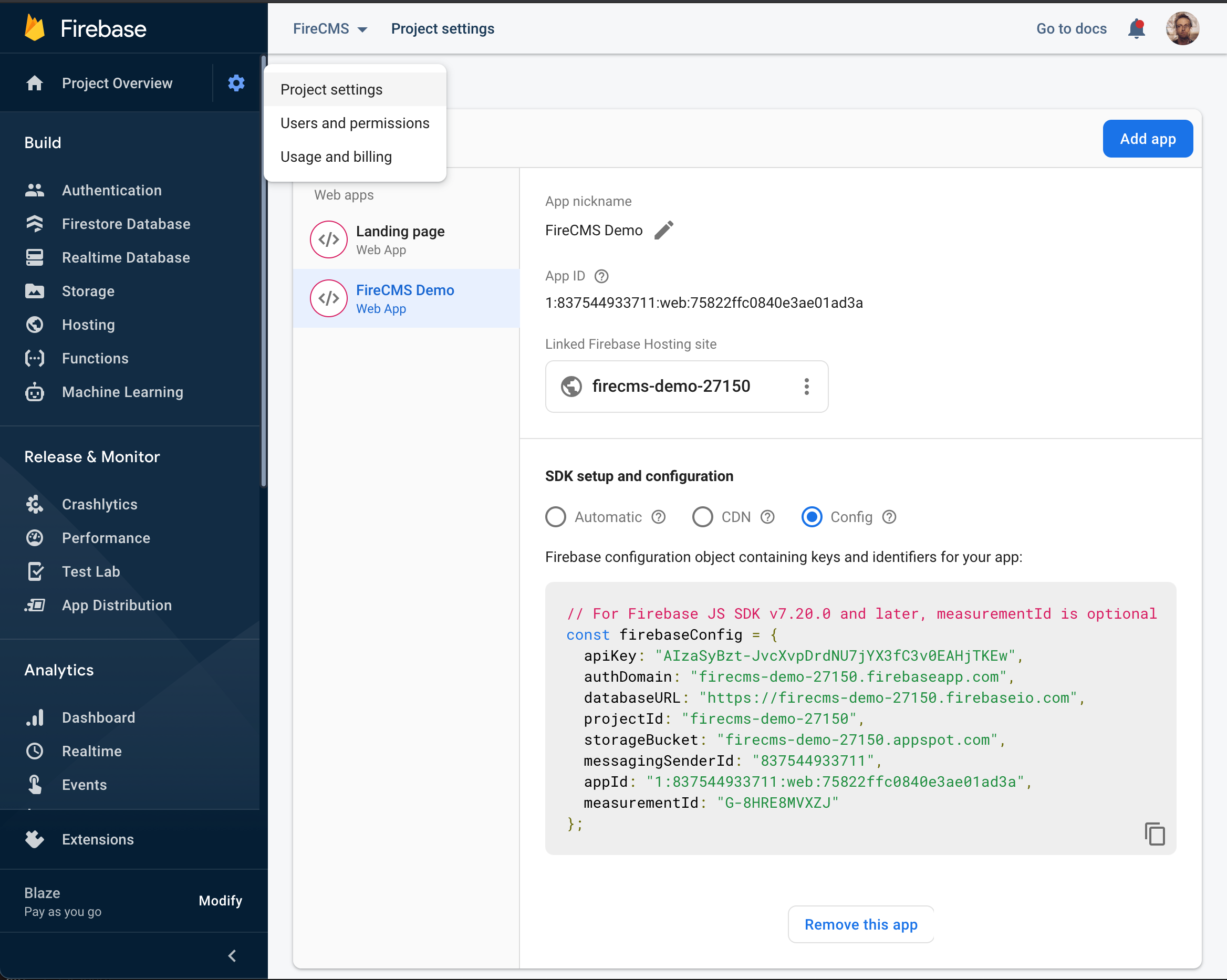Click the Add app button

[1147, 138]
